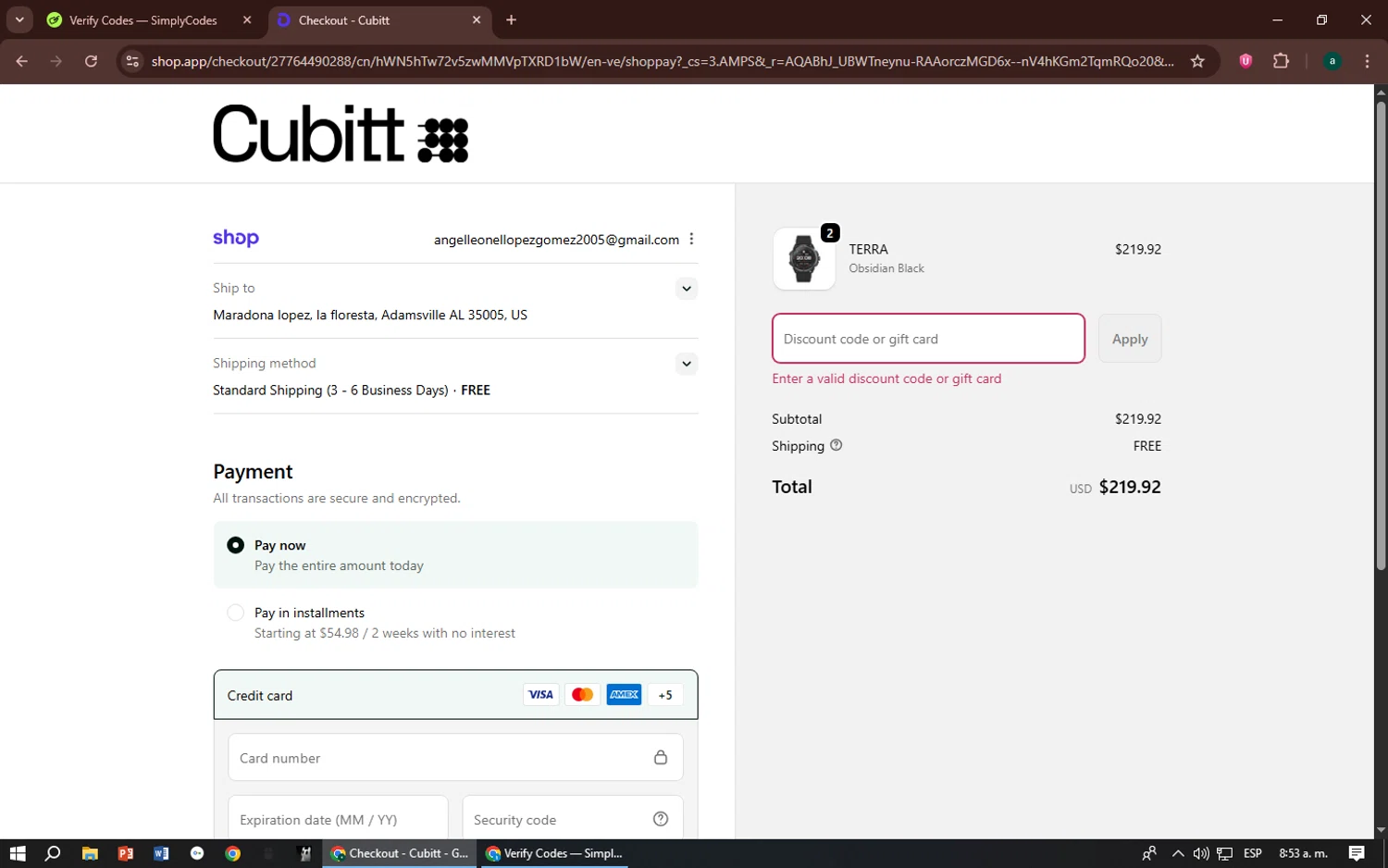Click the Discount code or gift card field
The image size is (1388, 868).
tap(928, 339)
